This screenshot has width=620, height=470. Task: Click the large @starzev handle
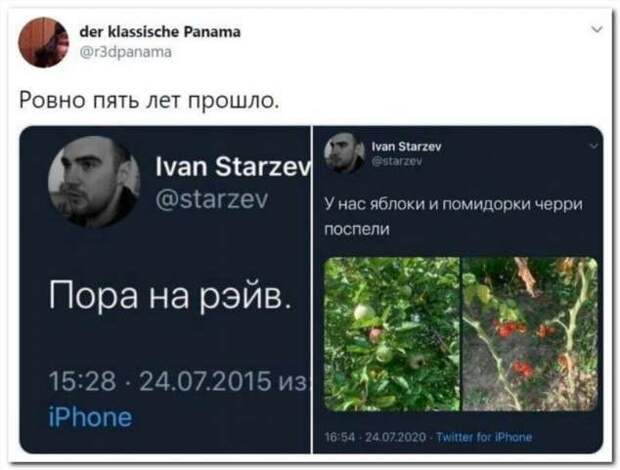click(x=212, y=199)
